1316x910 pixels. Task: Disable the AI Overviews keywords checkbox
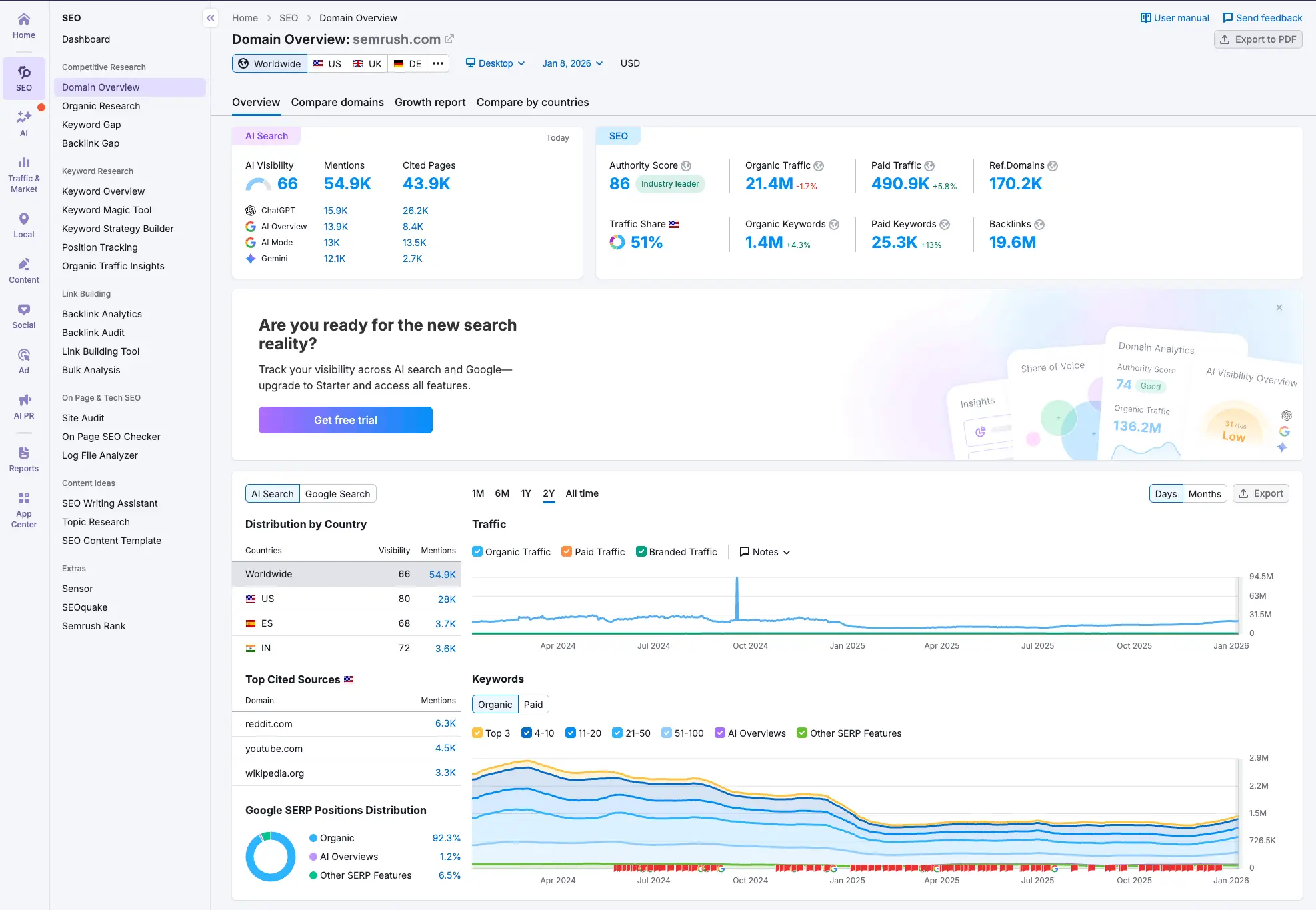click(x=720, y=733)
